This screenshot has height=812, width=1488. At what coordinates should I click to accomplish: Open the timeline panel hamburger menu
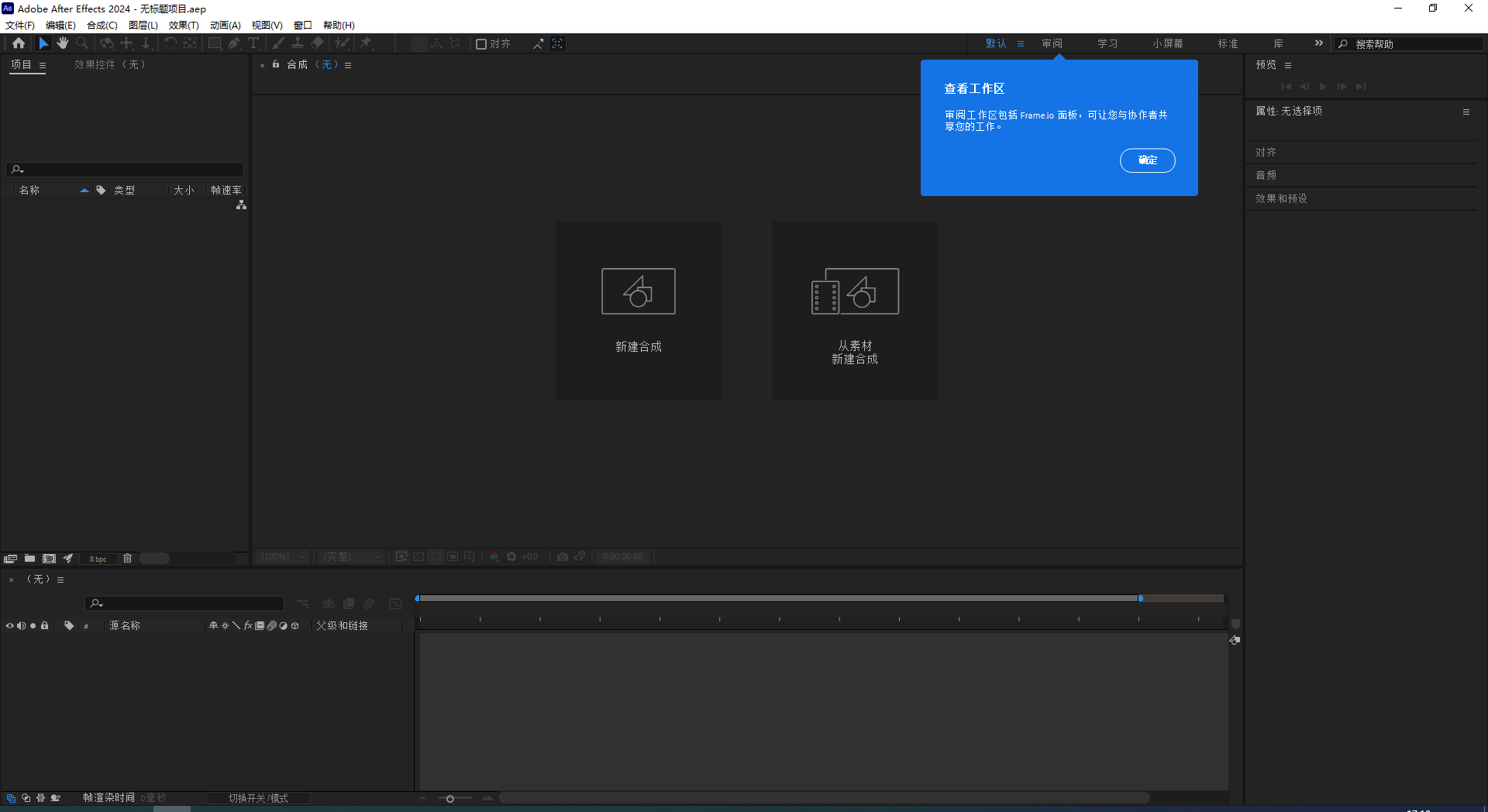point(60,579)
